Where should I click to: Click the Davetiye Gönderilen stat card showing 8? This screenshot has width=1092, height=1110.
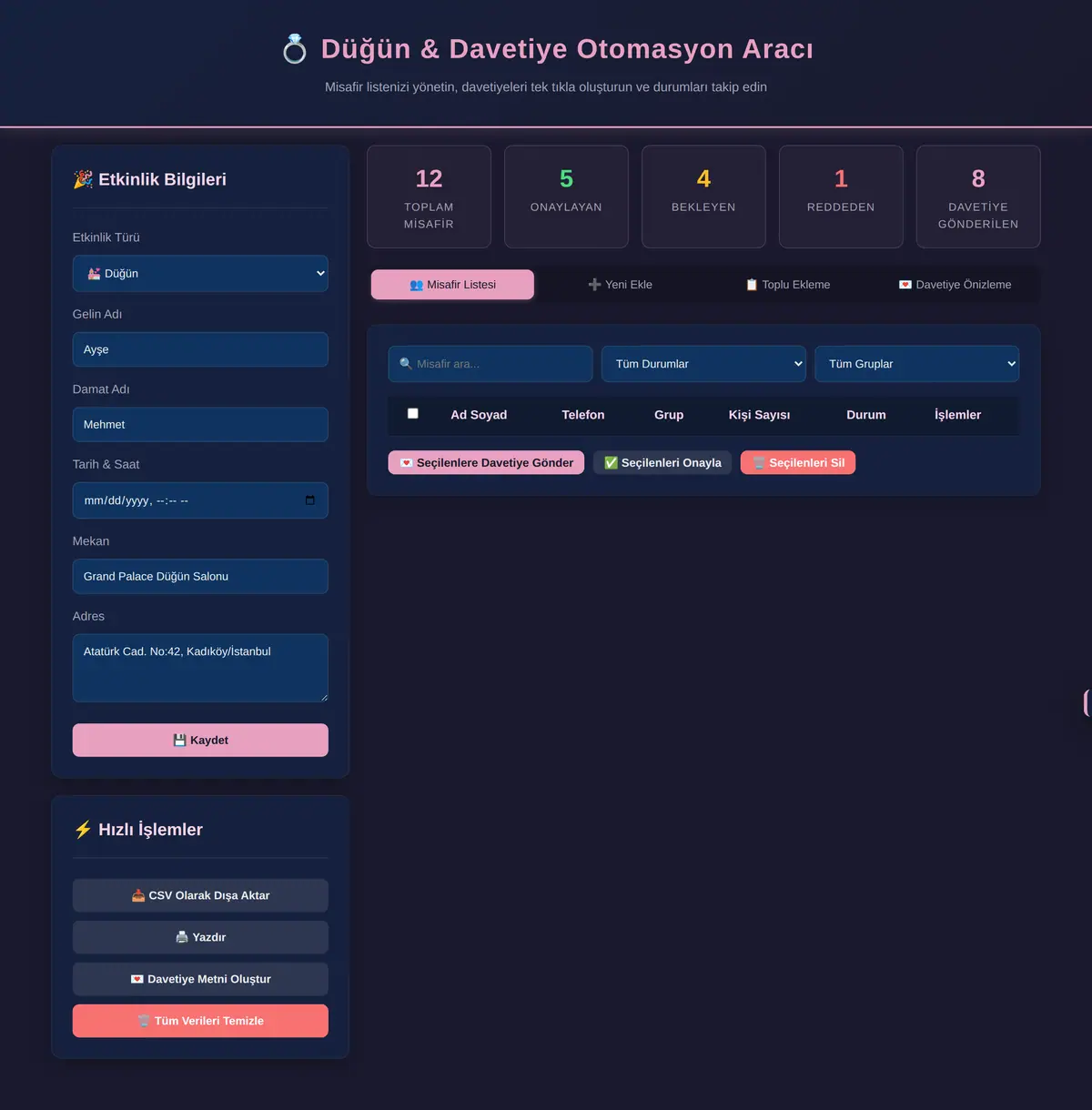pos(978,197)
